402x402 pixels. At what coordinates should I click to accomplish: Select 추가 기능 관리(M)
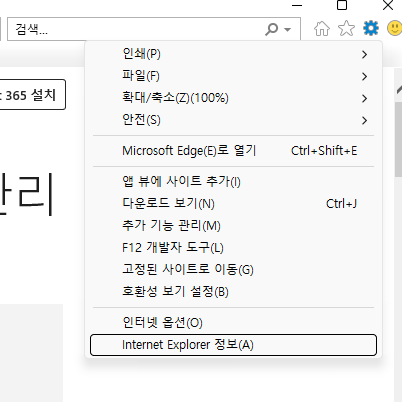click(233, 226)
